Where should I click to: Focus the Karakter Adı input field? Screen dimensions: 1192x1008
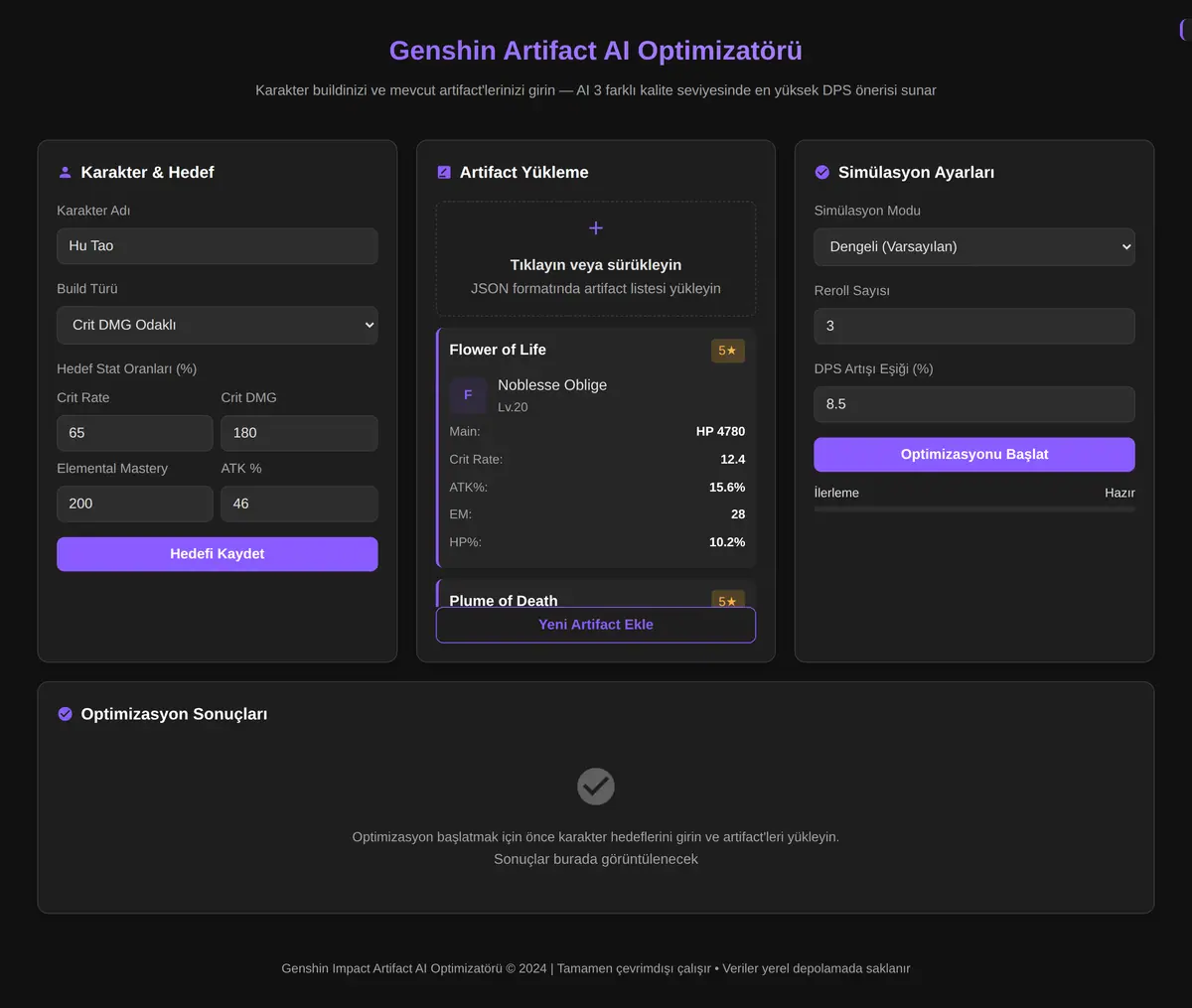tap(218, 246)
